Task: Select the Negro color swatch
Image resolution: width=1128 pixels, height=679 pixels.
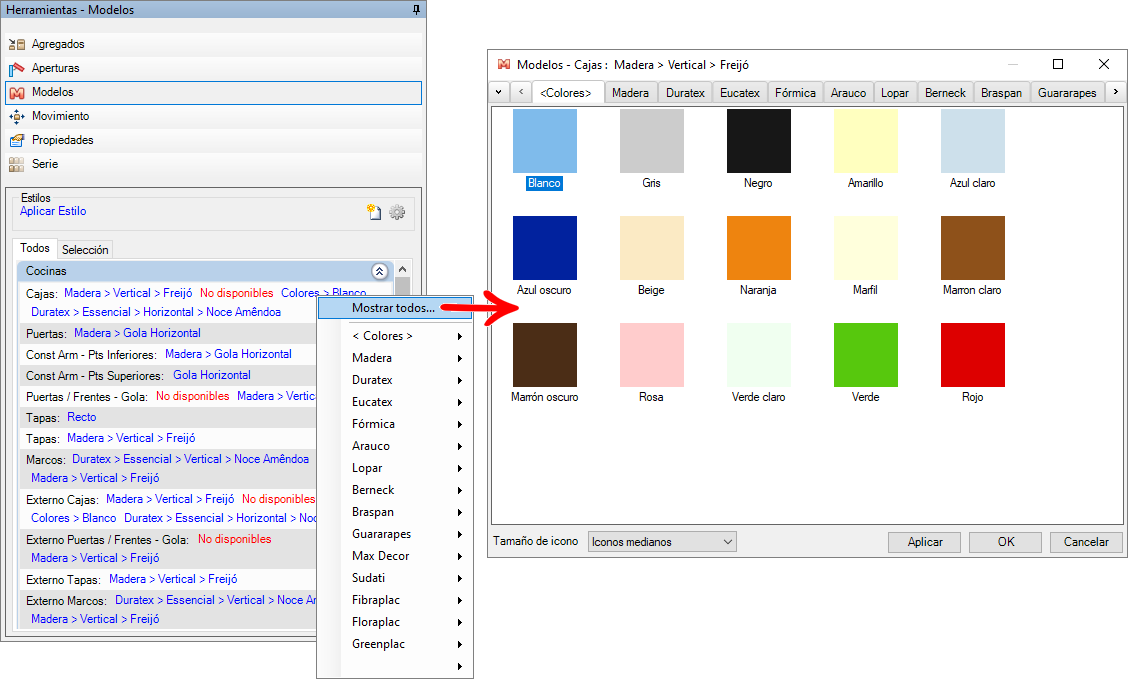Action: 759,141
